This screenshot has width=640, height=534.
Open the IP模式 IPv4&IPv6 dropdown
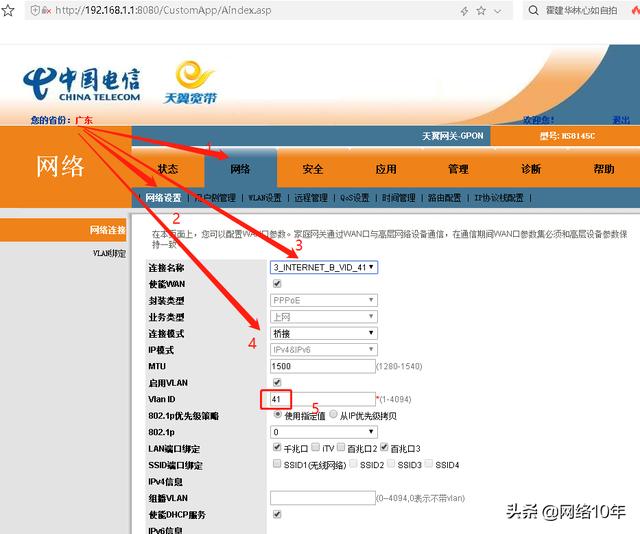(x=324, y=349)
